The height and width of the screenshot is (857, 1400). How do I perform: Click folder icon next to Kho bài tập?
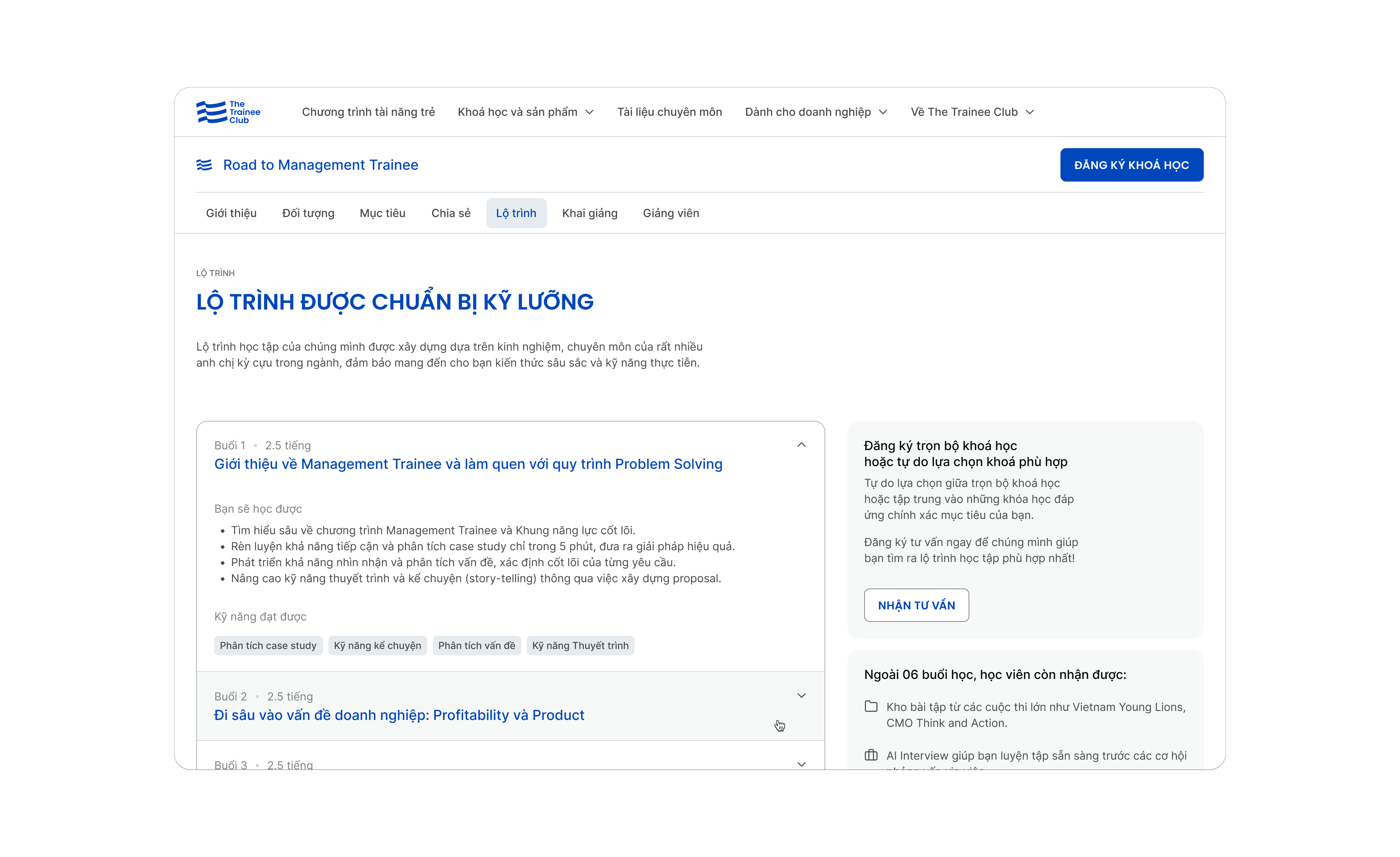[870, 706]
